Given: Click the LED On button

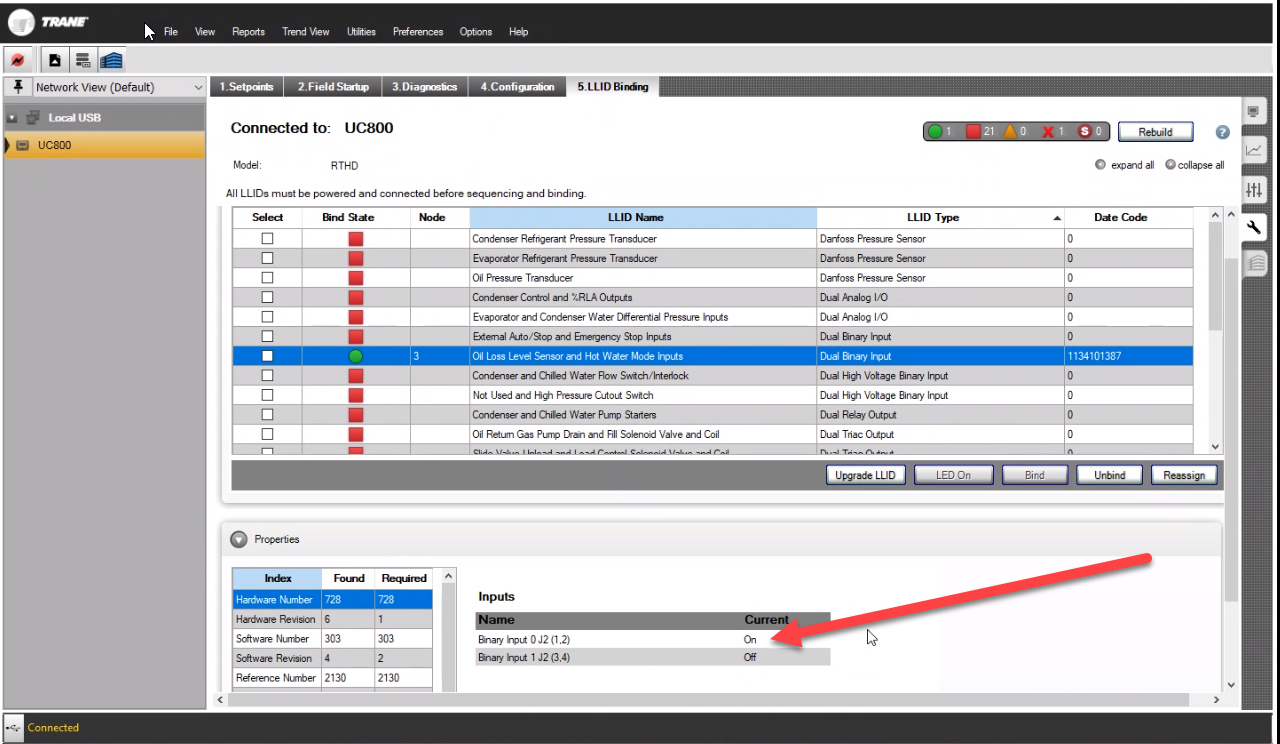Looking at the screenshot, I should coord(953,475).
